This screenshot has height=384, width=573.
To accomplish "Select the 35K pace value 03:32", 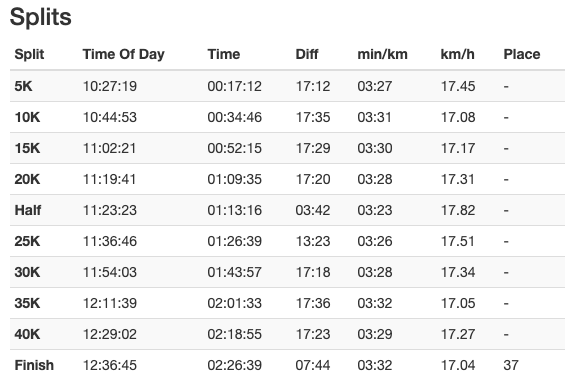I will 375,304.
